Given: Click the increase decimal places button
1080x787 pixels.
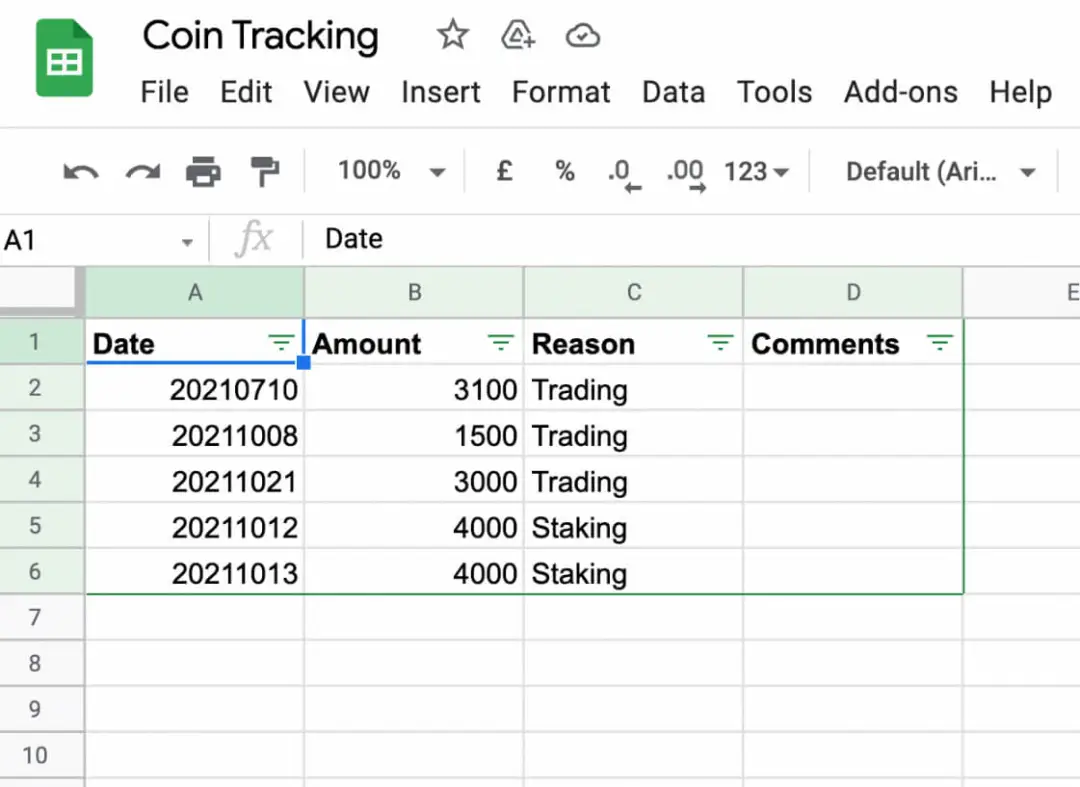Looking at the screenshot, I should click(685, 173).
